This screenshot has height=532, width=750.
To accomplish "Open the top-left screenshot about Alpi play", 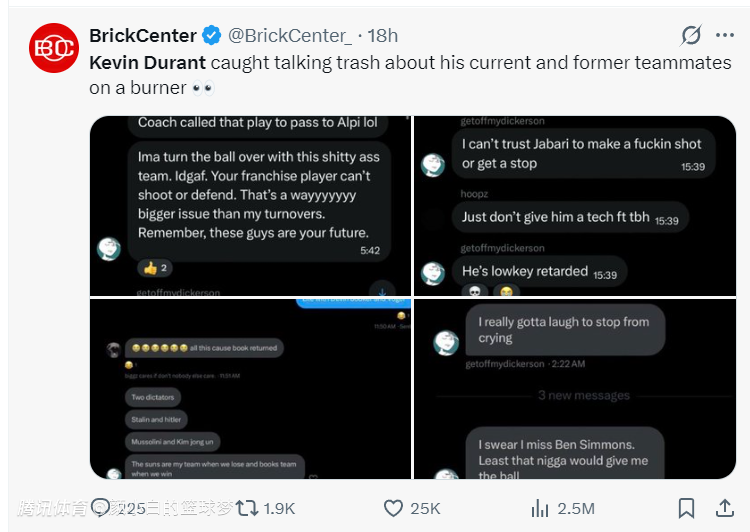I will click(250, 205).
